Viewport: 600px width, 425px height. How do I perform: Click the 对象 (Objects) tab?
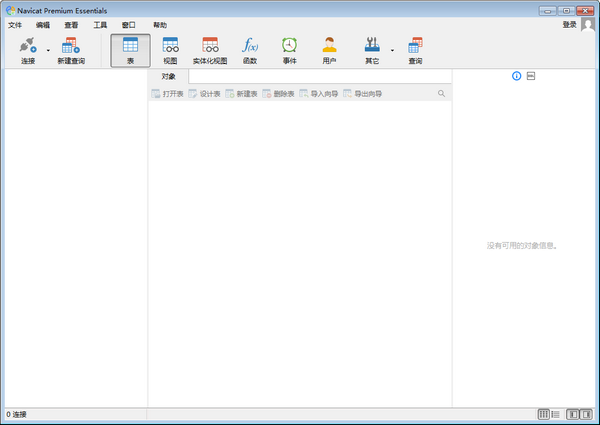168,76
